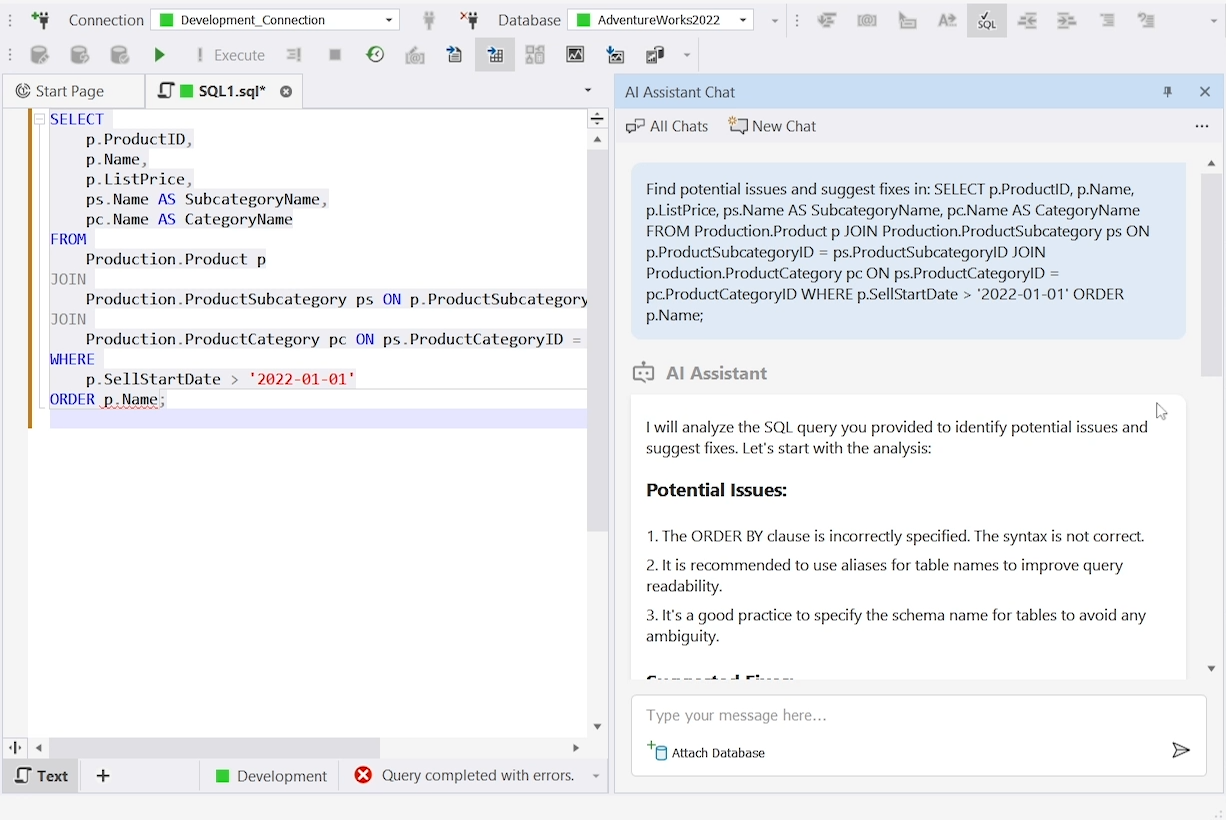Click the database icon with pencil badge
1226x820 pixels.
tap(39, 55)
